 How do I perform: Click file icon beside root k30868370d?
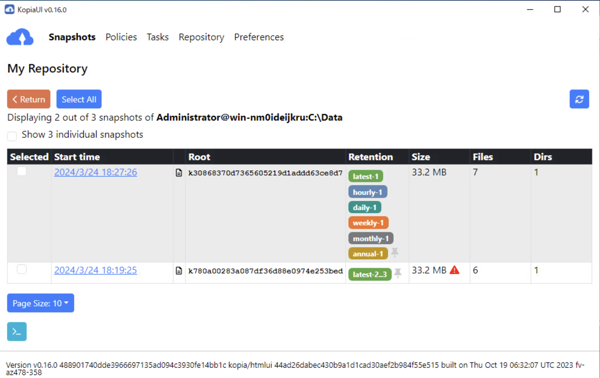(179, 173)
